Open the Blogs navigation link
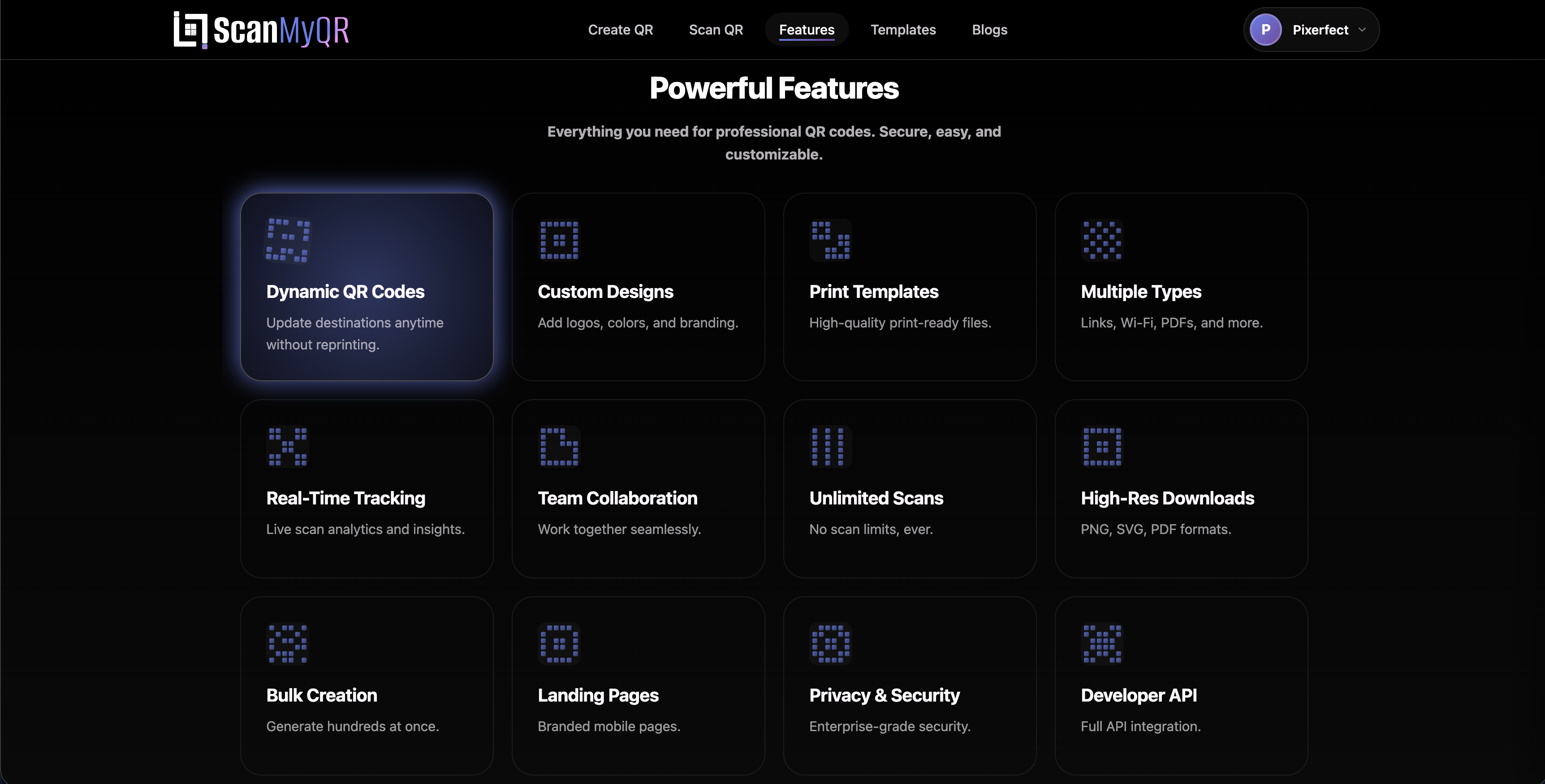 point(989,30)
